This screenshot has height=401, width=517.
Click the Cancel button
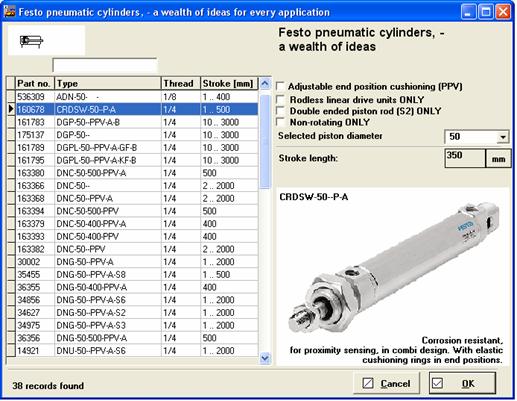(386, 383)
